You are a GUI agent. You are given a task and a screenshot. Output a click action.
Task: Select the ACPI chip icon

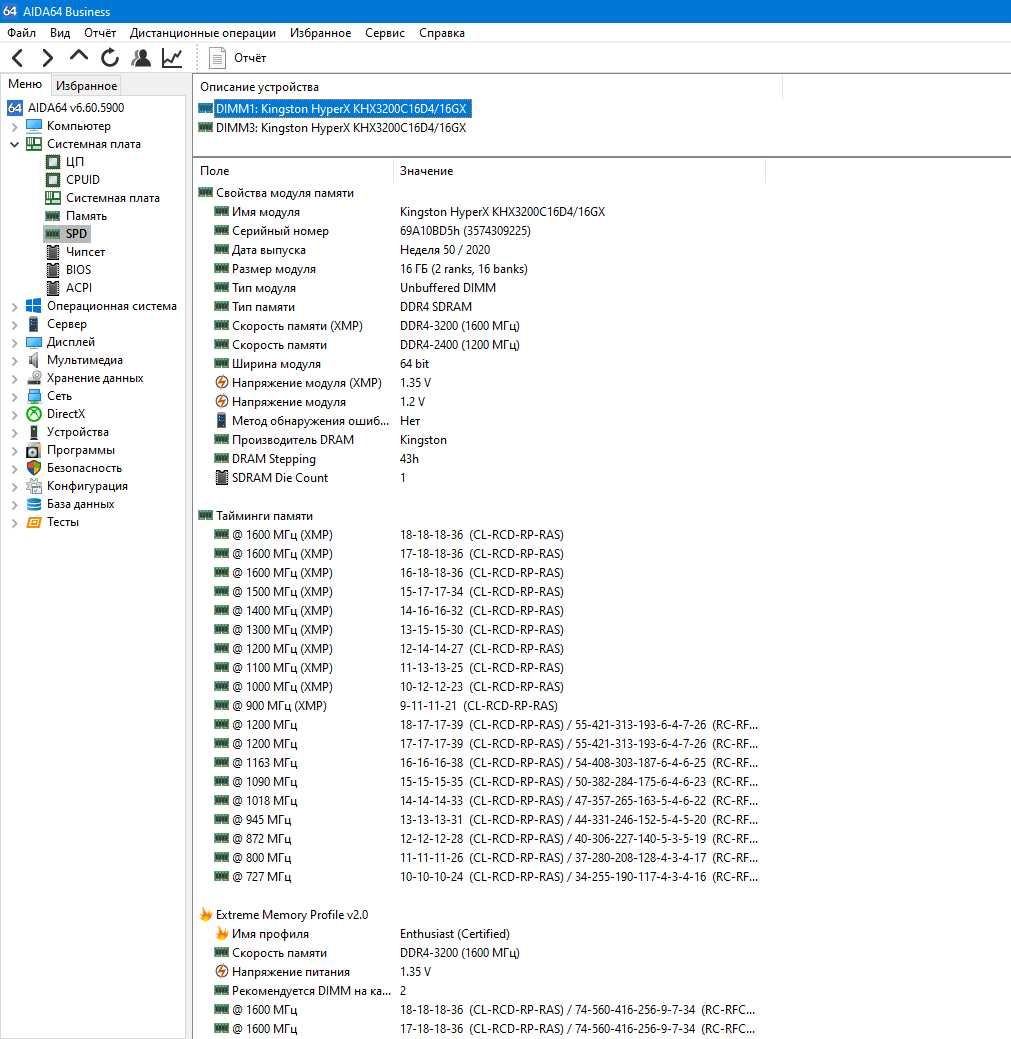[53, 288]
